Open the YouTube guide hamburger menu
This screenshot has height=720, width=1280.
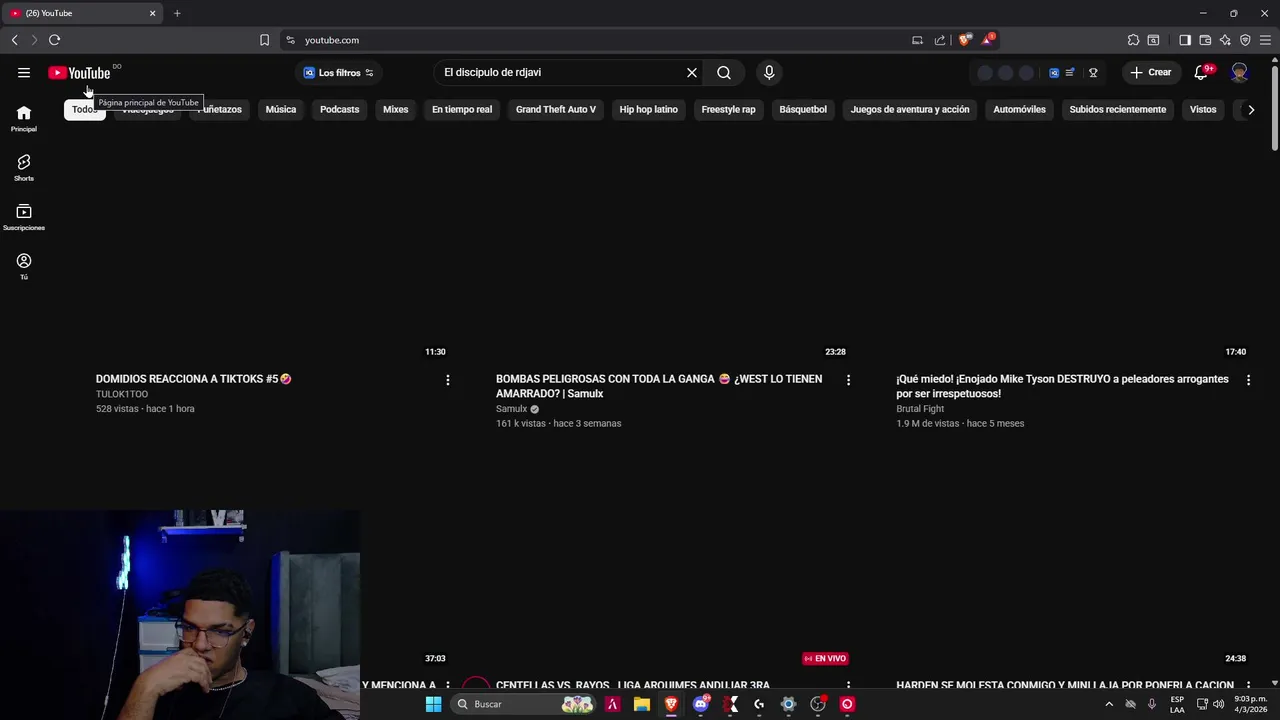(24, 72)
